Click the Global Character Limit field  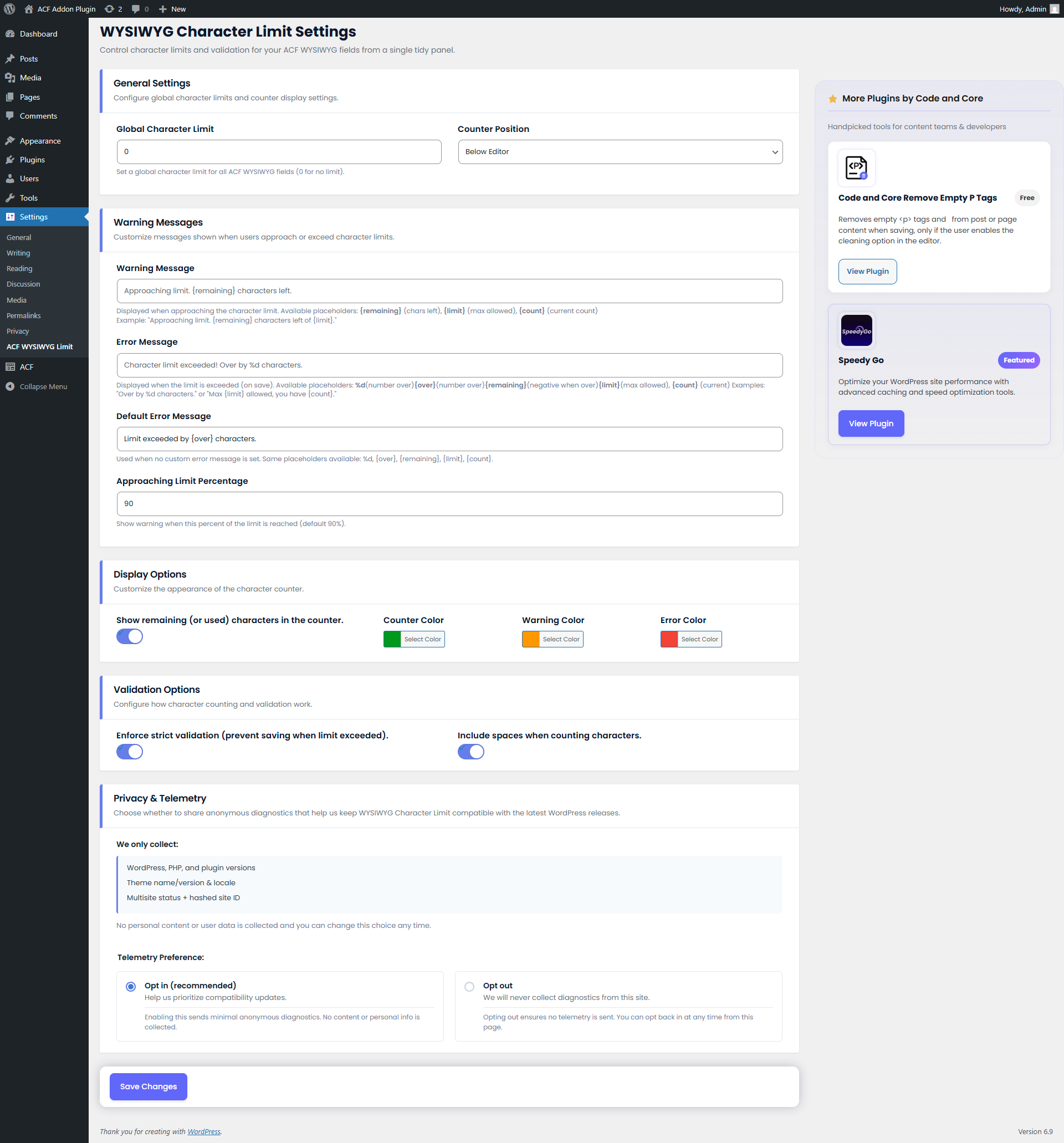click(279, 152)
